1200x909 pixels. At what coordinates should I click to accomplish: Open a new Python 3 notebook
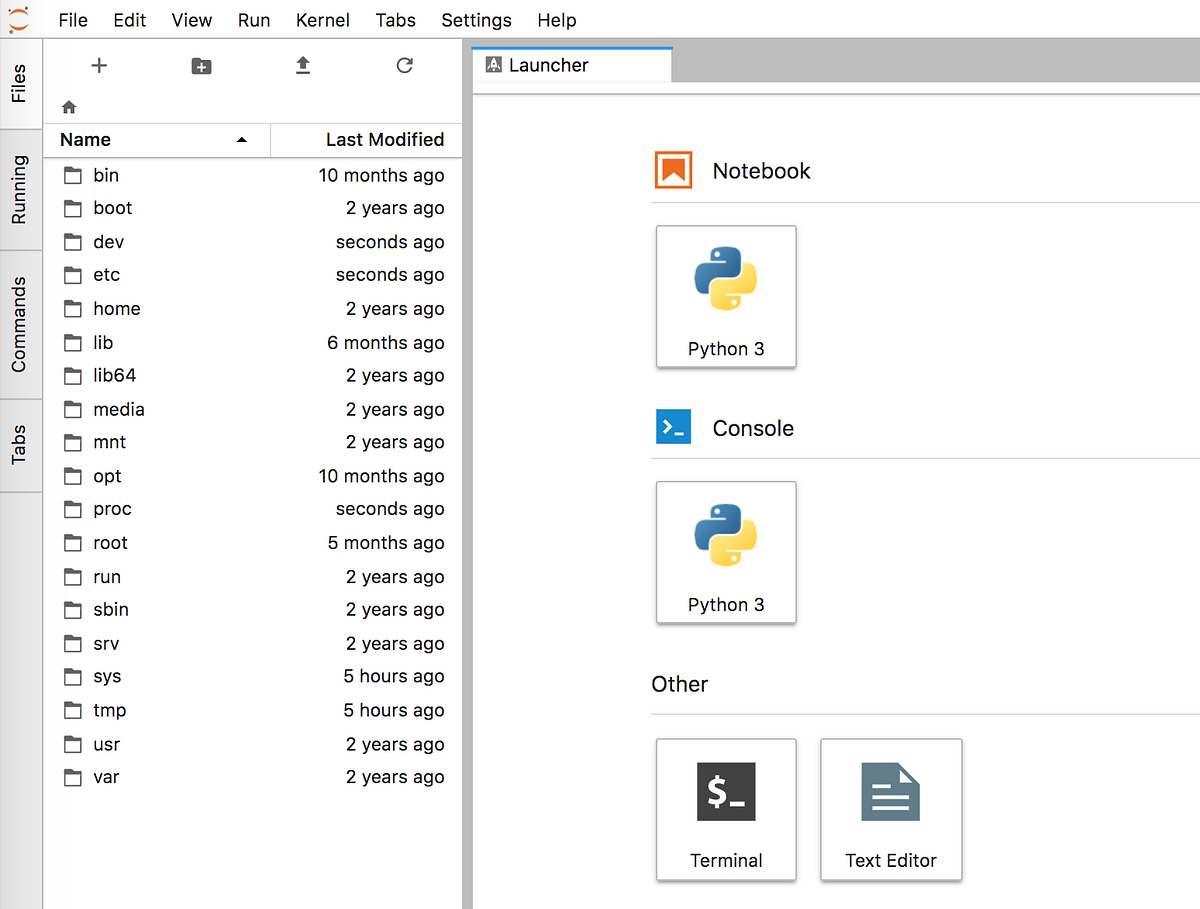coord(726,296)
